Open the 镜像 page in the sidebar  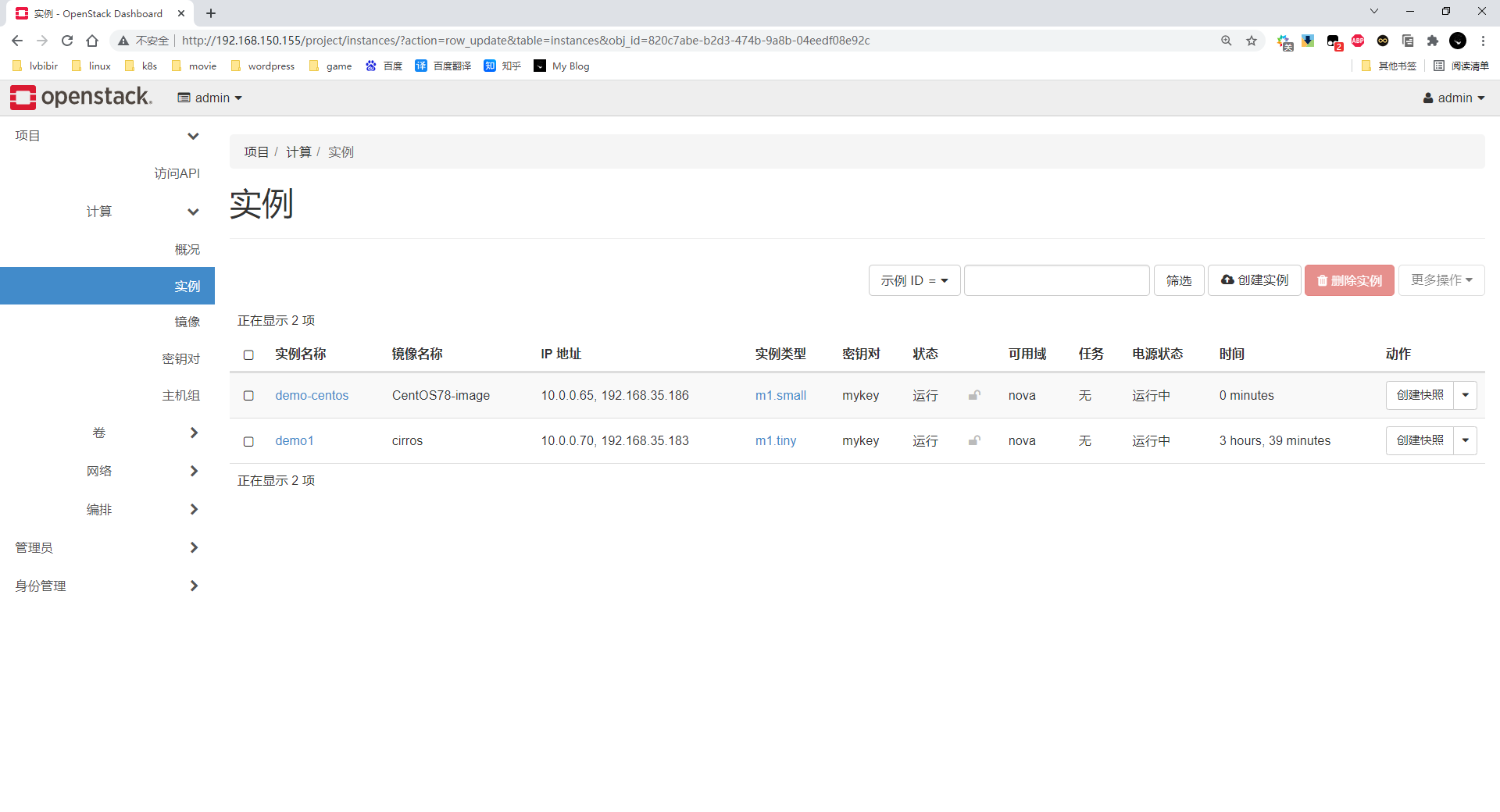[187, 322]
